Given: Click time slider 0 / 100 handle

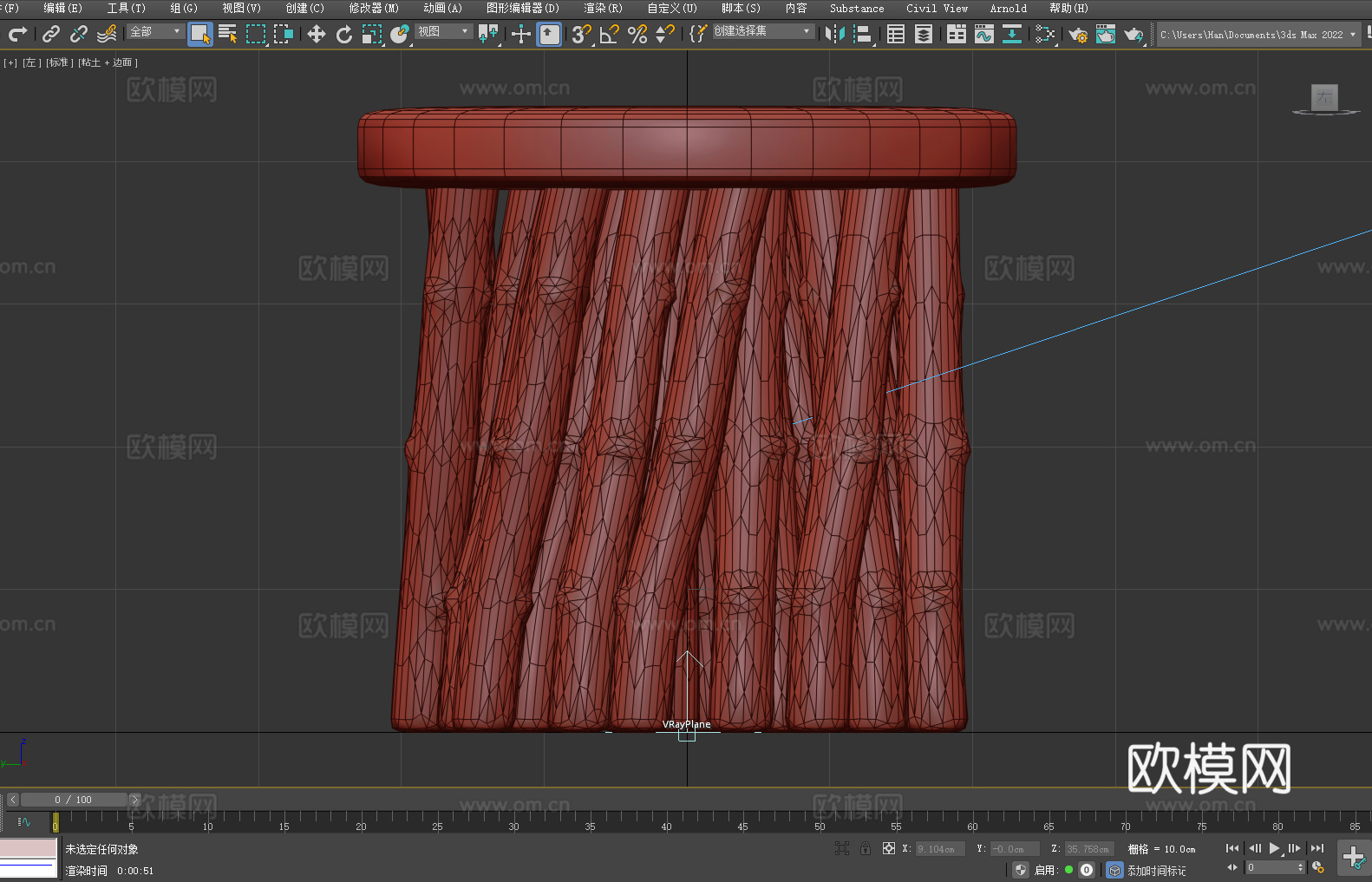Looking at the screenshot, I should 74,800.
